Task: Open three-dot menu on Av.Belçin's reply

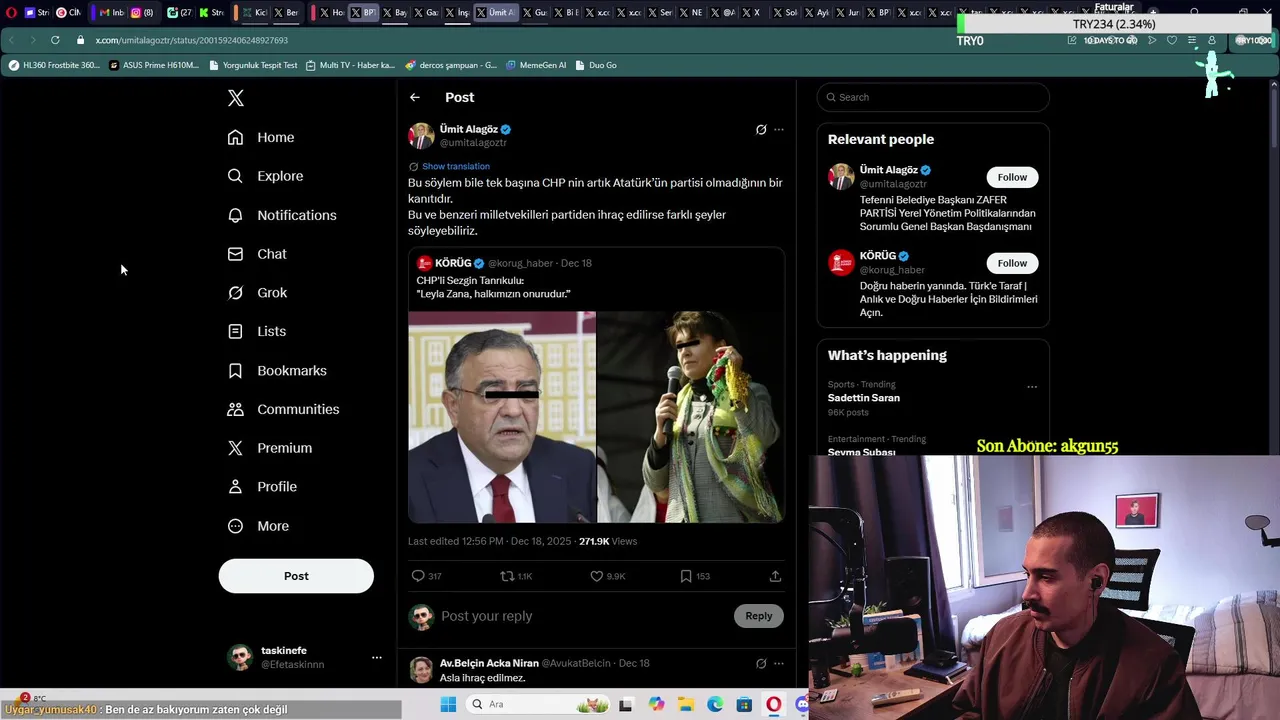Action: pyautogui.click(x=779, y=663)
